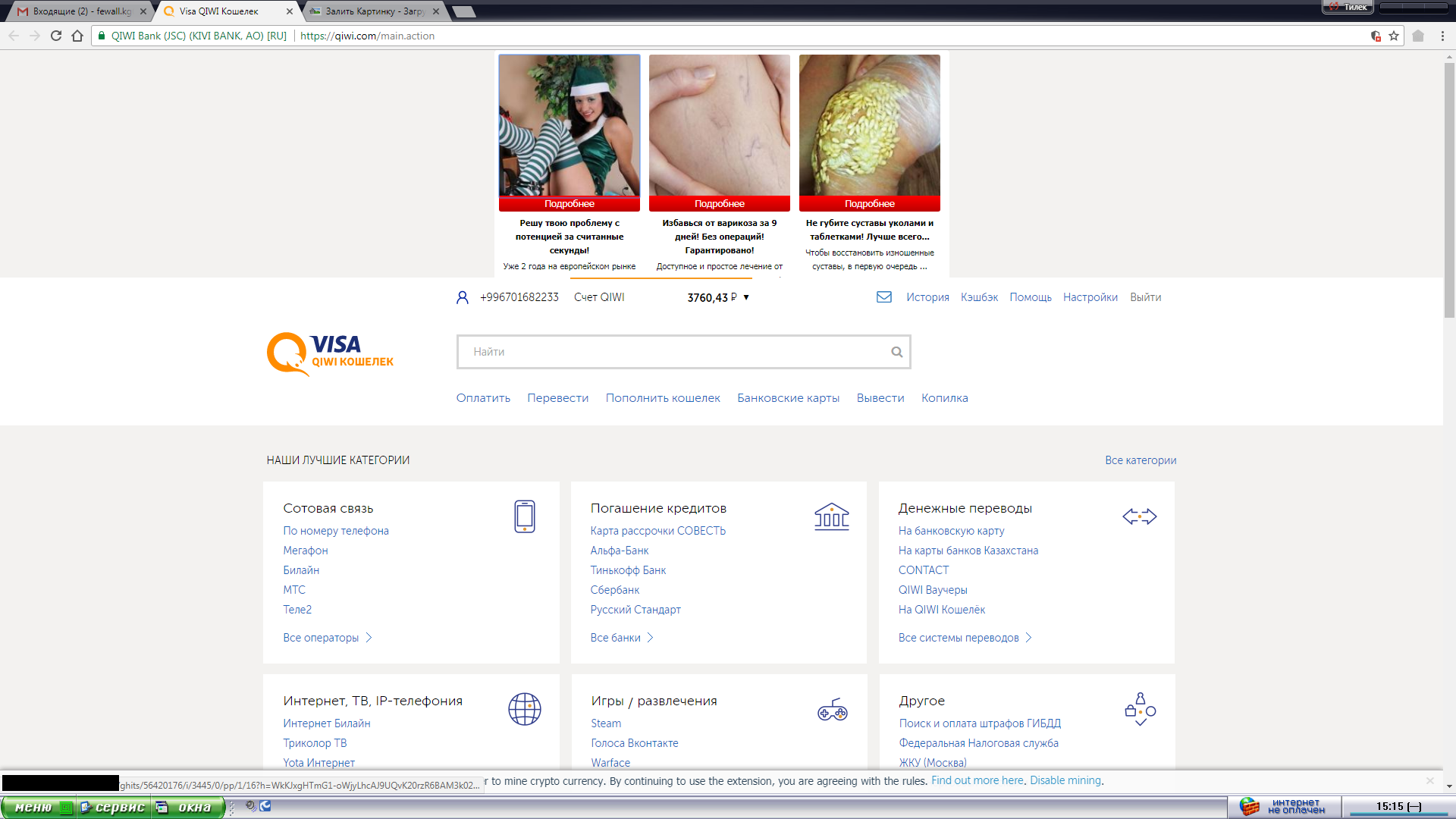Select Мегафон operator link
The height and width of the screenshot is (819, 1456).
[x=306, y=551]
